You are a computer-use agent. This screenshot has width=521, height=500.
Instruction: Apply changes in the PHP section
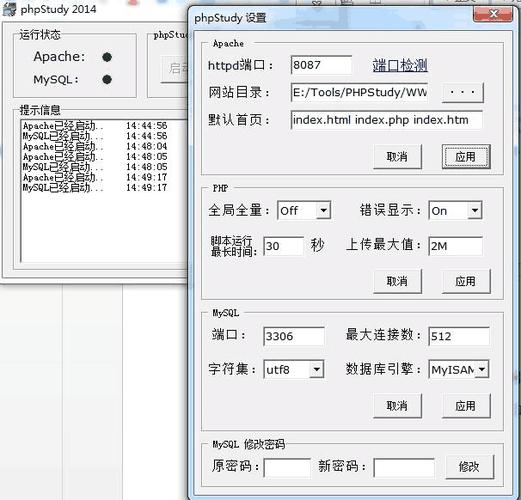click(x=466, y=281)
